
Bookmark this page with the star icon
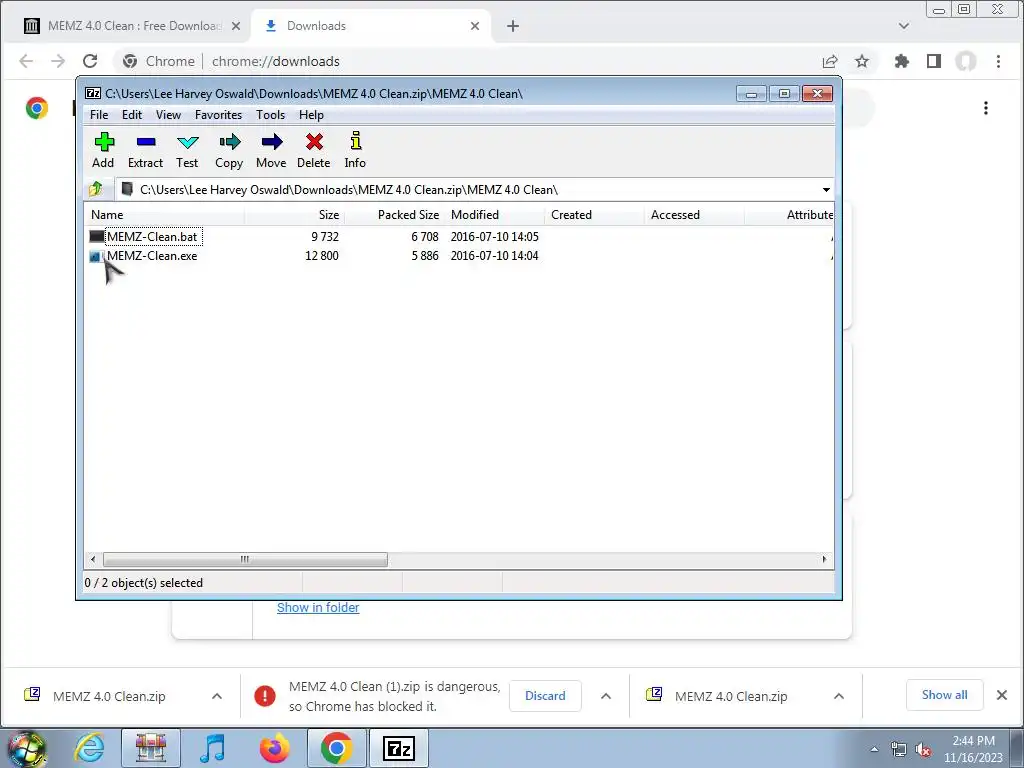coord(862,61)
